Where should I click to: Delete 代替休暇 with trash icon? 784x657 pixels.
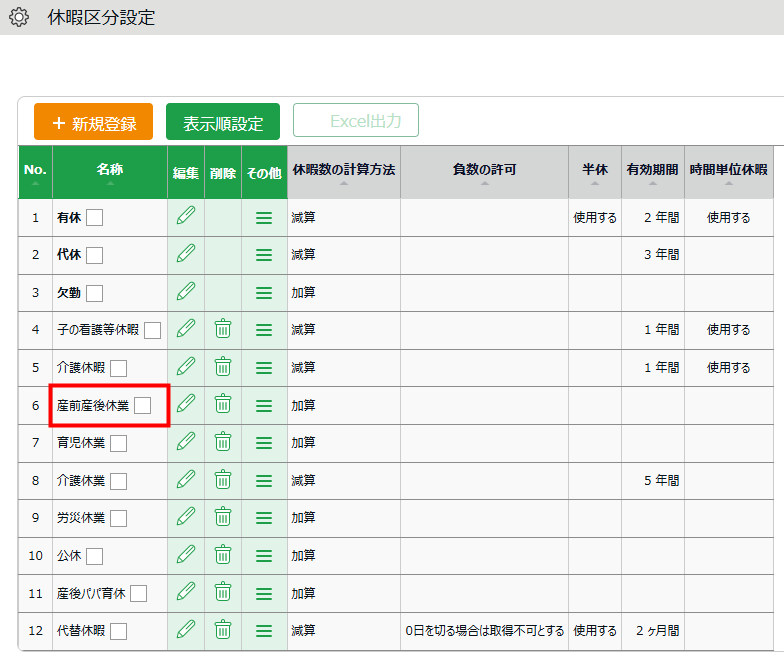pyautogui.click(x=222, y=630)
